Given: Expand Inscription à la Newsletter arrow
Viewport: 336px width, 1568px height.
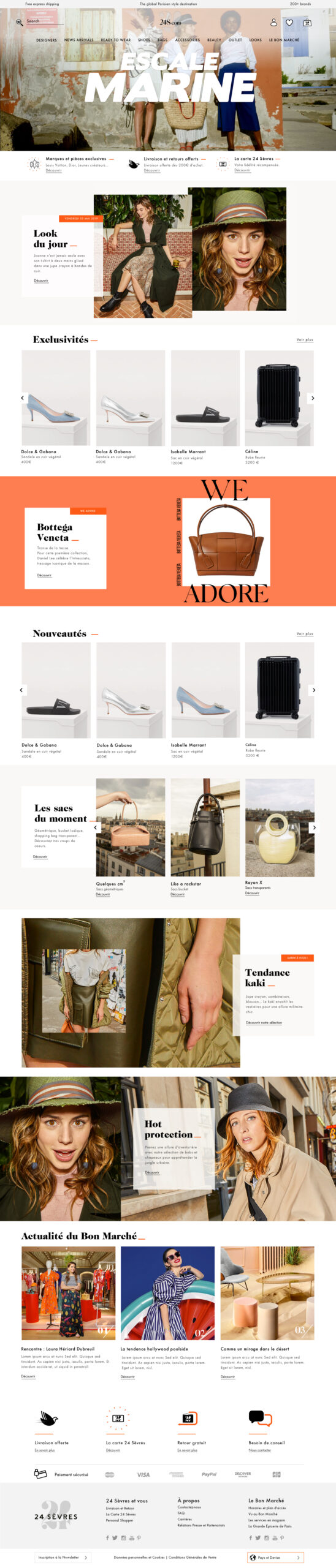Looking at the screenshot, I should point(86,1556).
